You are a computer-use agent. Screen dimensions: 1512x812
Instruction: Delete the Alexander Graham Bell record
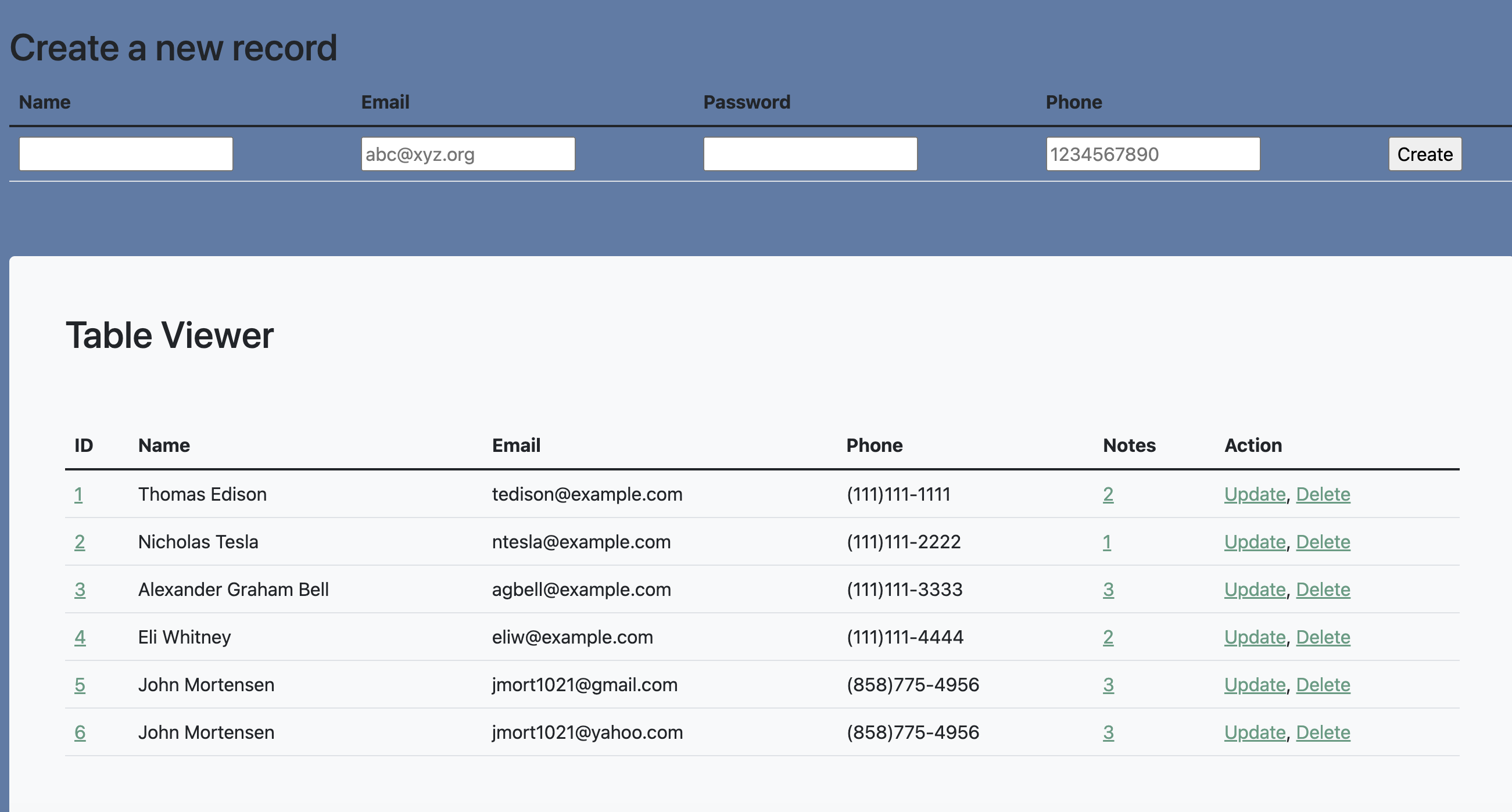pos(1323,590)
